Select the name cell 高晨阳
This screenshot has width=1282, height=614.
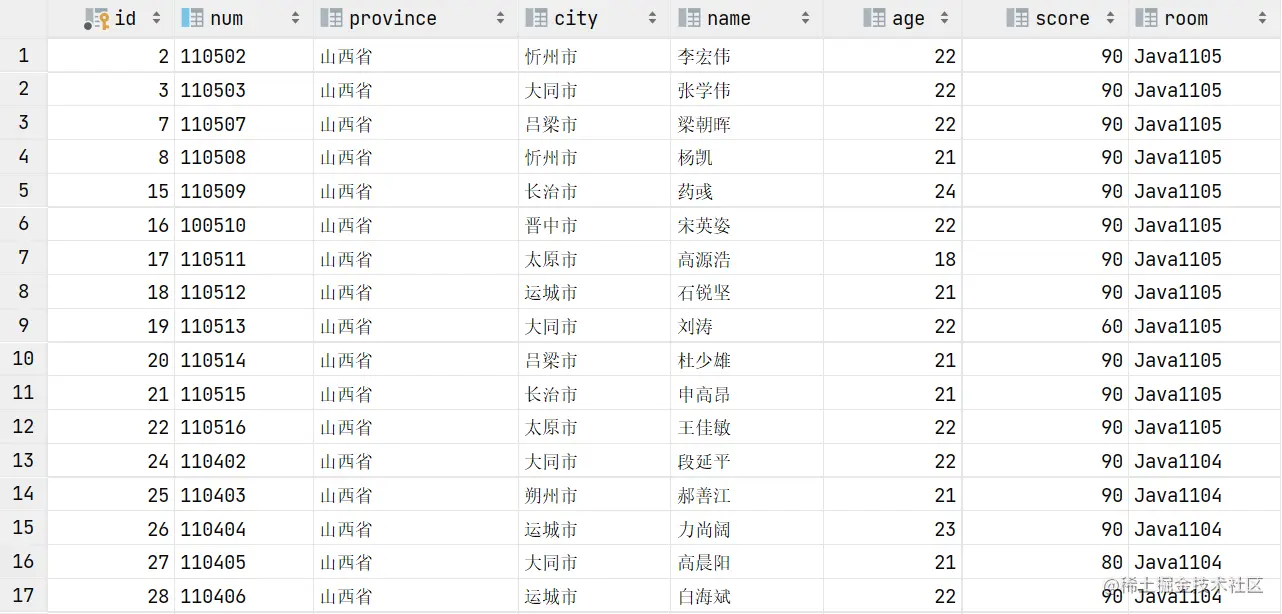click(704, 563)
